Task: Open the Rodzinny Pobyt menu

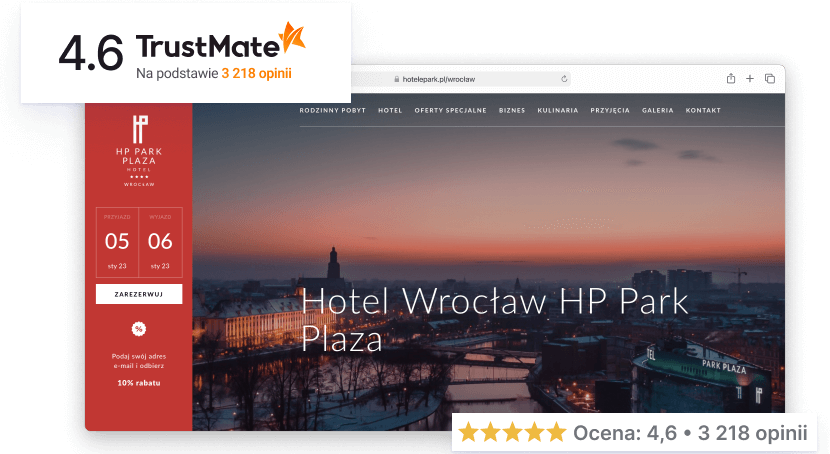Action: (x=332, y=111)
